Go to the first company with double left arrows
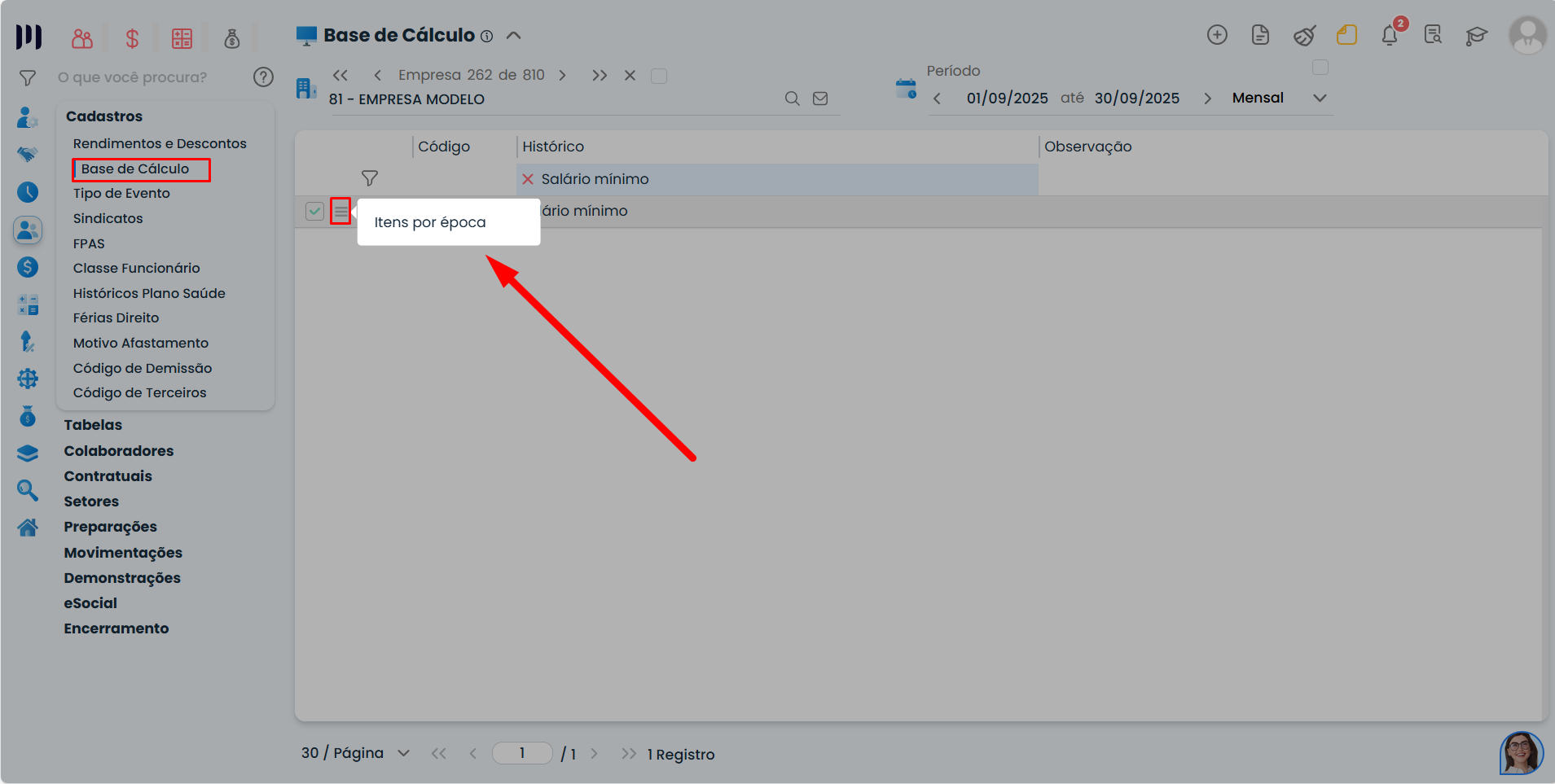 [340, 76]
